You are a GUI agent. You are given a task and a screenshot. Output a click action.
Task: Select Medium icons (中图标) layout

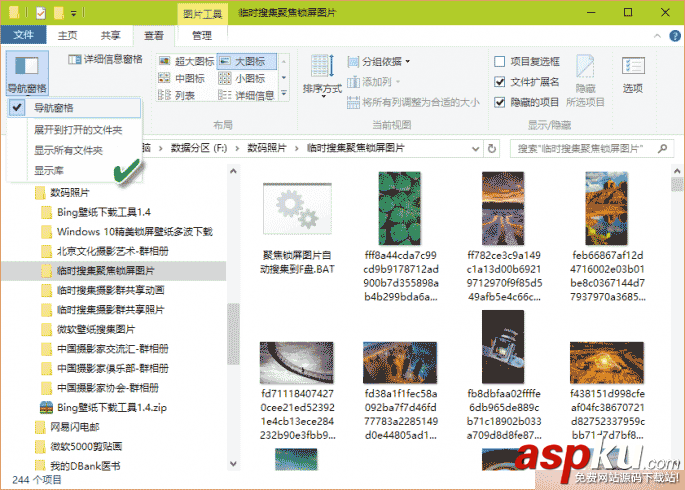(181, 78)
